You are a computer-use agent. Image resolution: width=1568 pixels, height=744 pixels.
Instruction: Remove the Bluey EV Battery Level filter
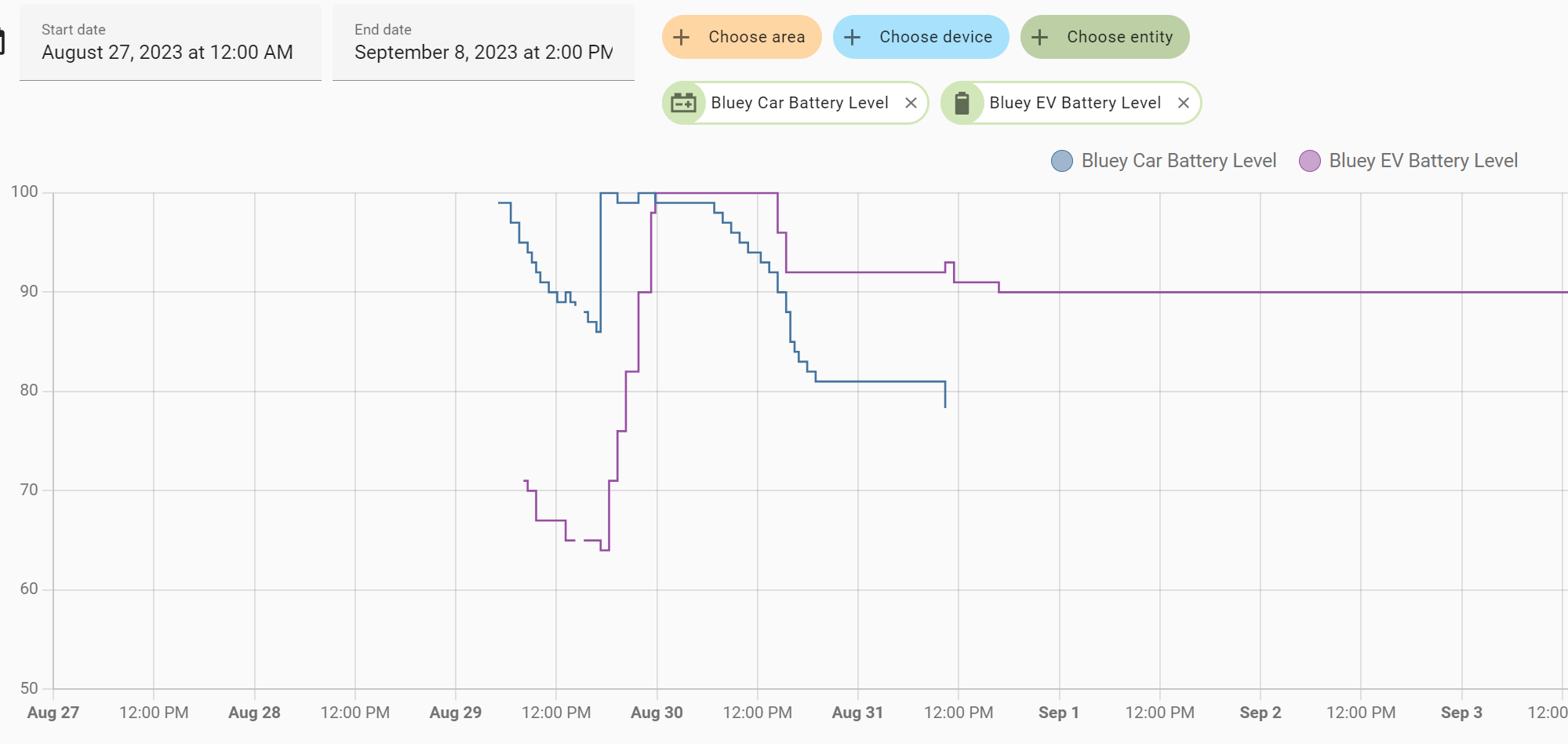click(1184, 102)
